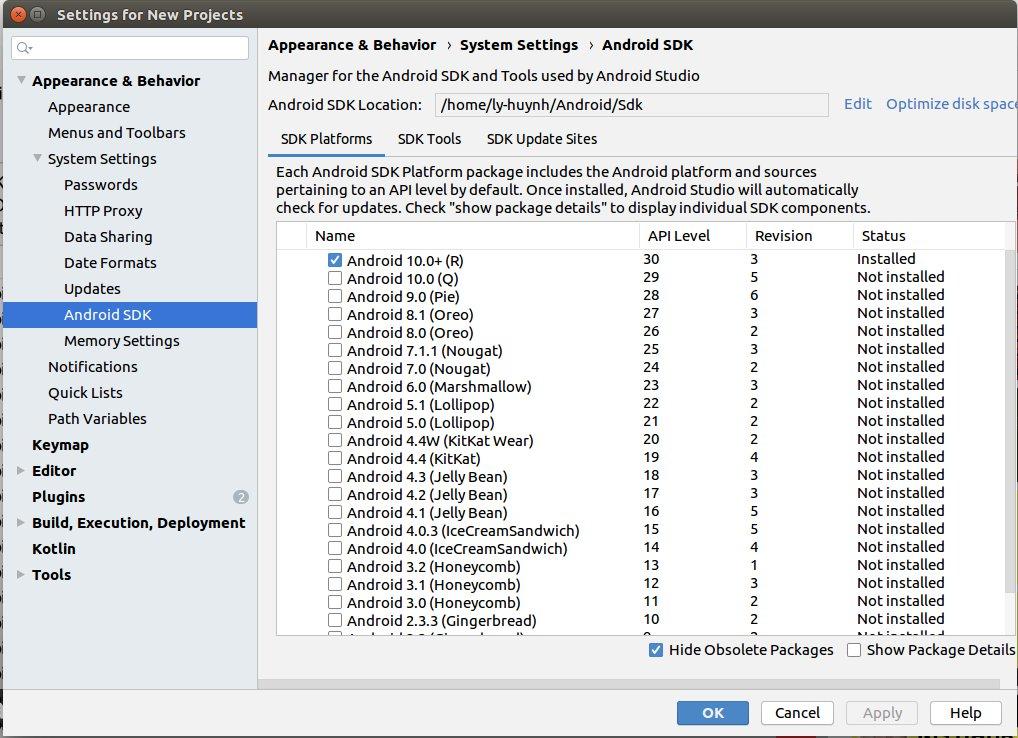This screenshot has width=1018, height=738.
Task: Expand the Tools settings section
Action: click(22, 575)
